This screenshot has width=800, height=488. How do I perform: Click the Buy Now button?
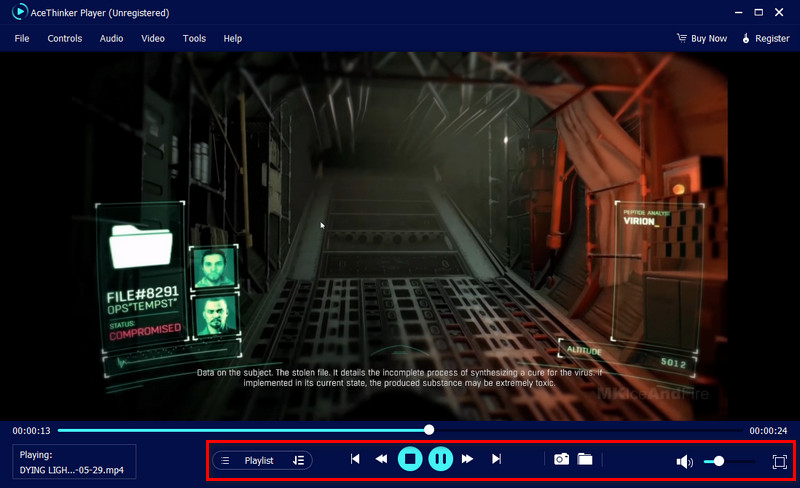click(702, 38)
